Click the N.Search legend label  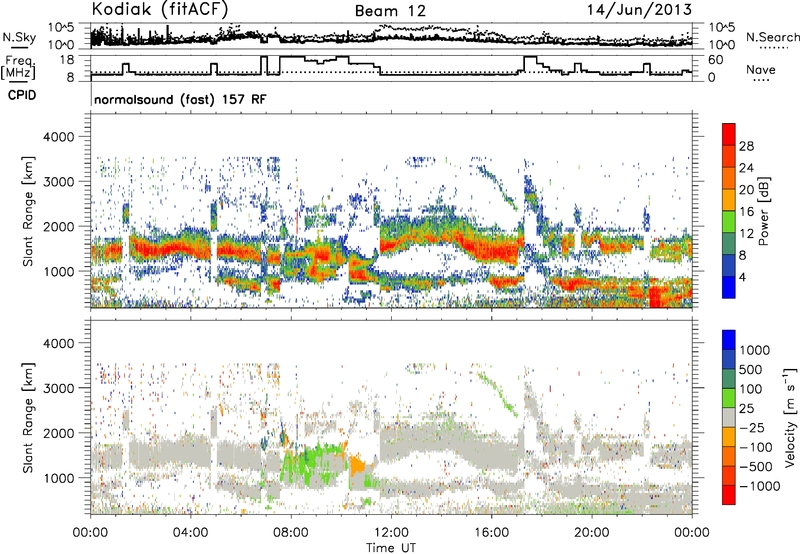[772, 37]
